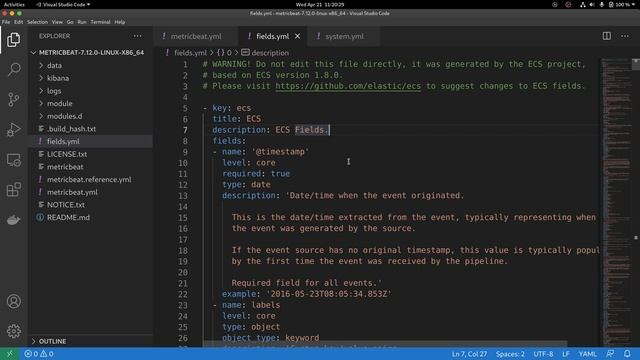Image resolution: width=640 pixels, height=360 pixels.
Task: Change the Ln 7, Col 27 cursor position
Action: pyautogui.click(x=469, y=354)
